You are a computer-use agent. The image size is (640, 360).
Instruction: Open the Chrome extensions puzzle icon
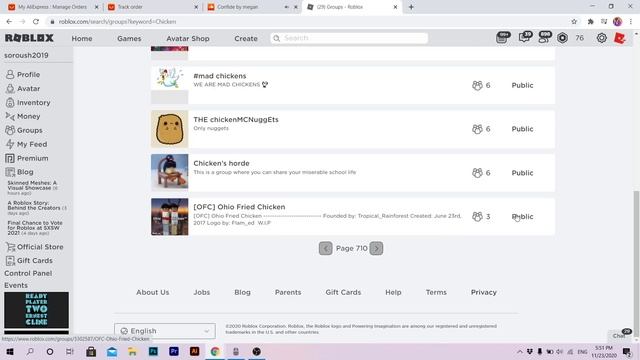tap(590, 22)
